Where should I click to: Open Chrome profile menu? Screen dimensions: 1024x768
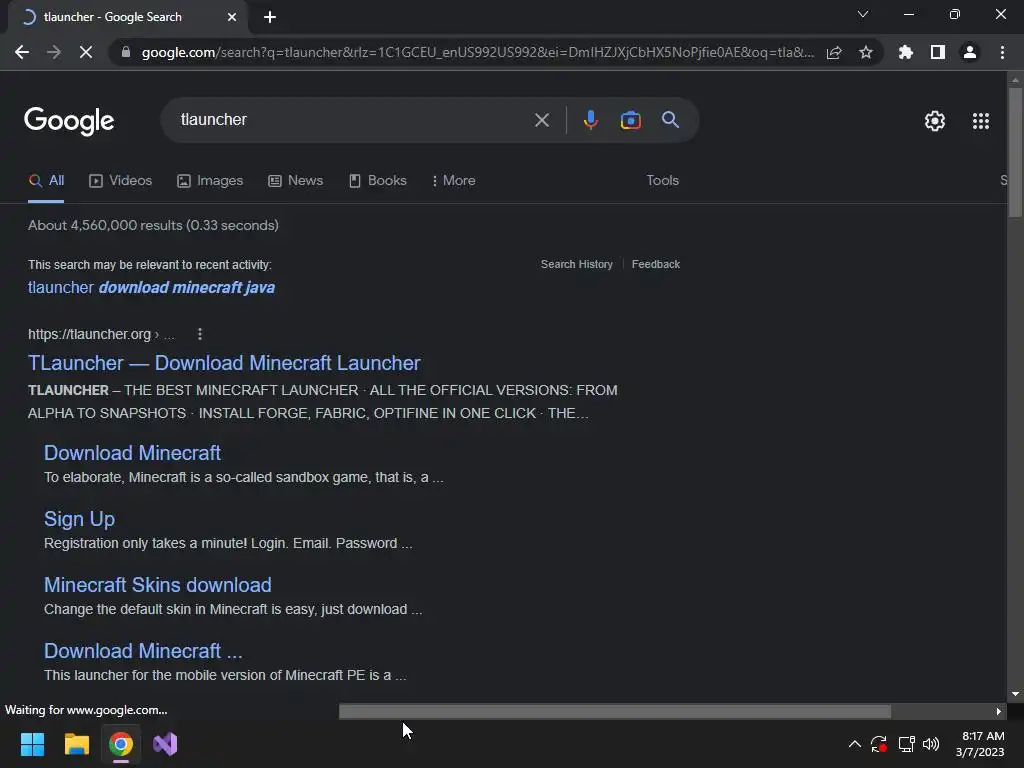click(970, 52)
